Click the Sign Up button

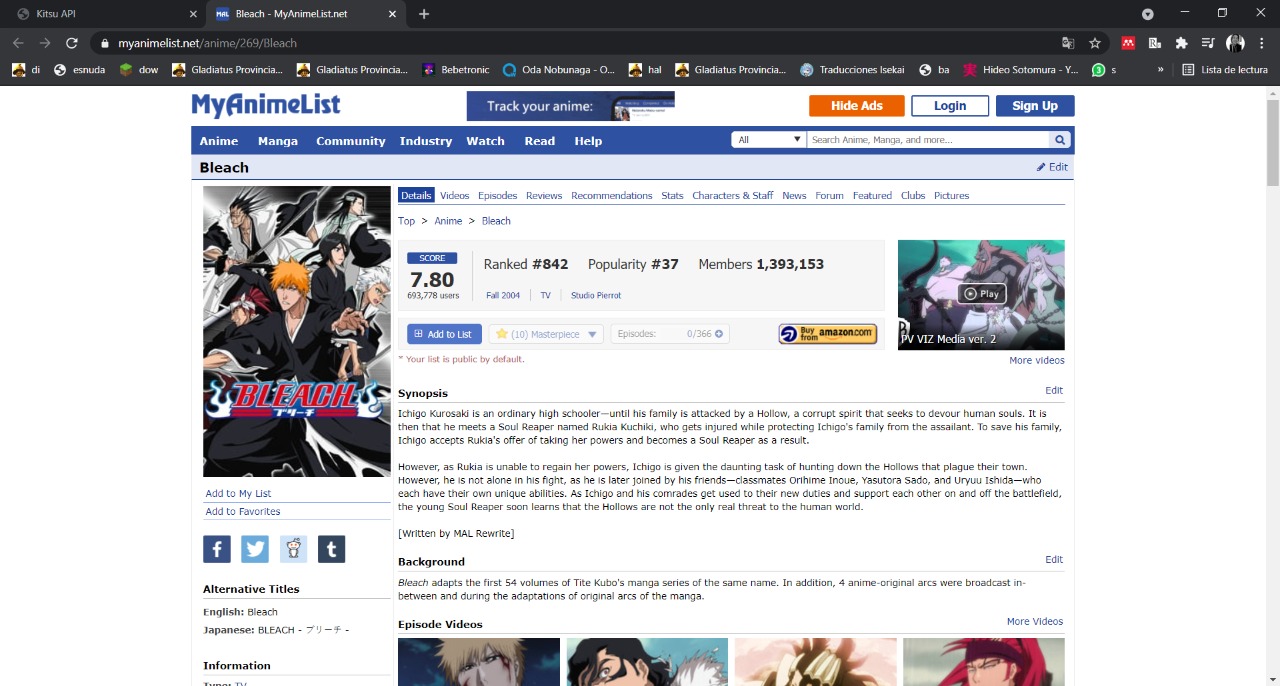(1034, 105)
